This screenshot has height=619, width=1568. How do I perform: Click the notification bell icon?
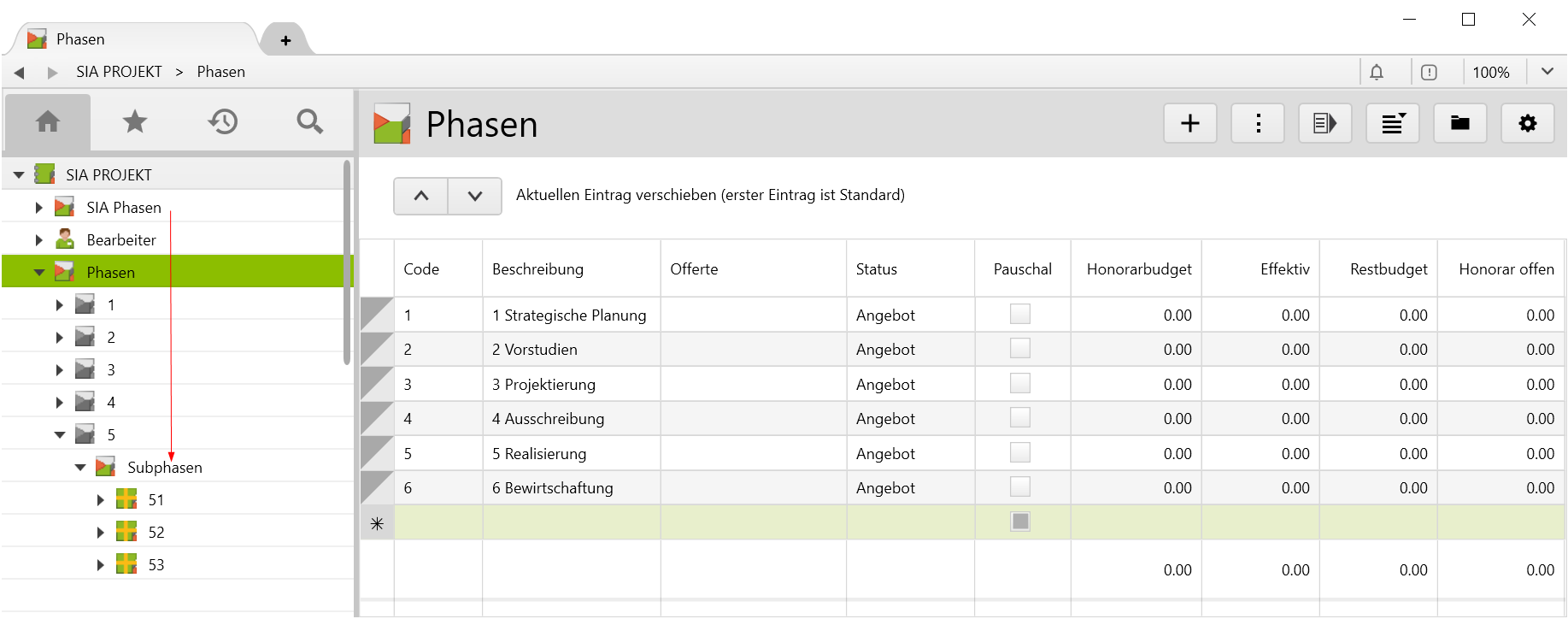pyautogui.click(x=1377, y=73)
